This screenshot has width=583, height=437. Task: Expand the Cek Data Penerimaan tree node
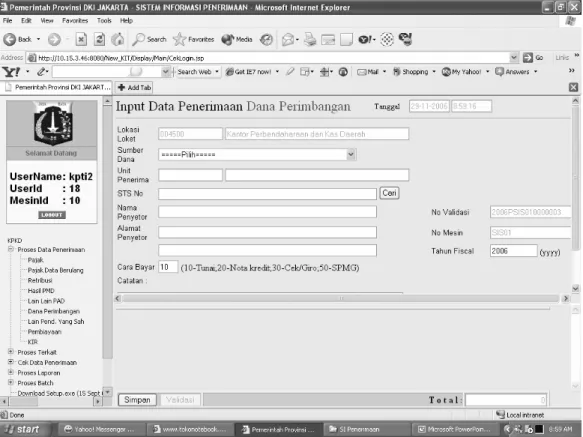point(11,362)
